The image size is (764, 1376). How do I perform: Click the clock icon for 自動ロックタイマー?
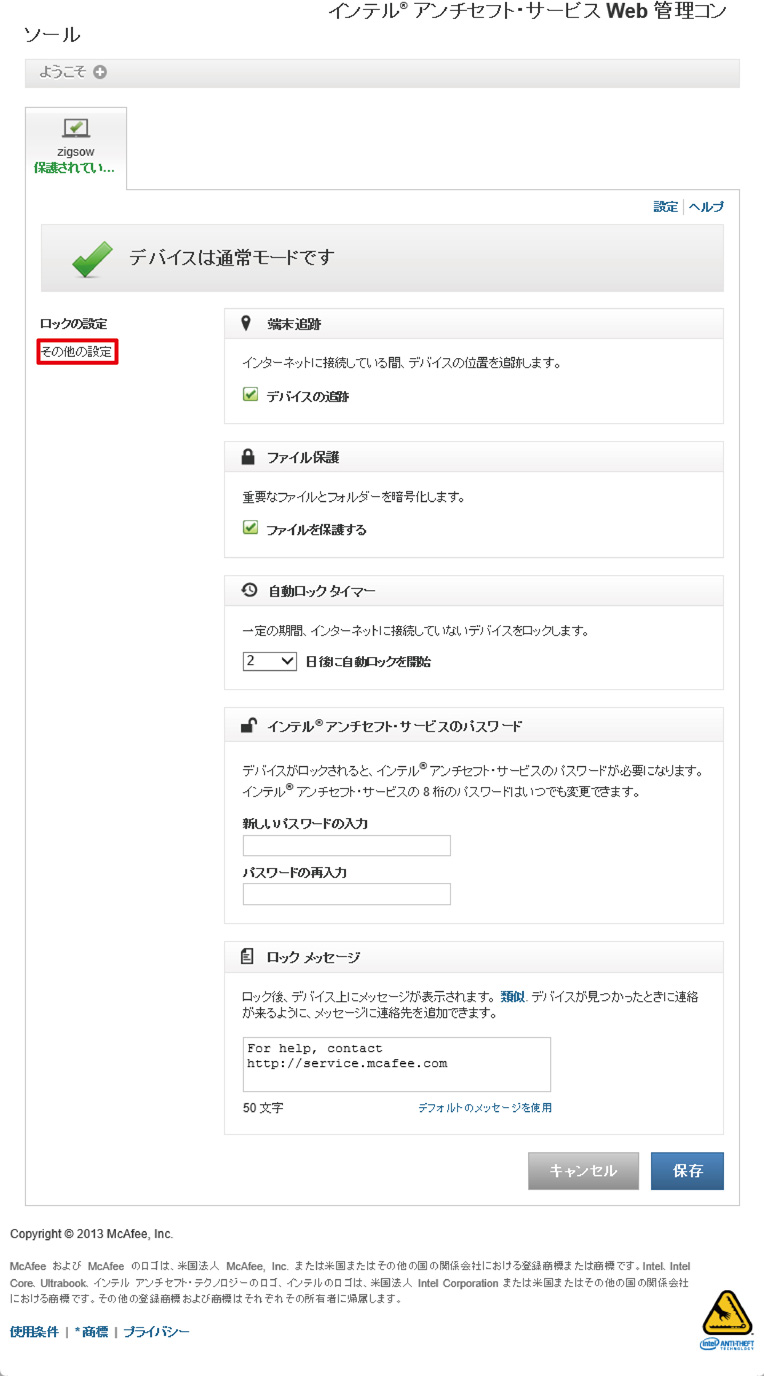pos(250,590)
